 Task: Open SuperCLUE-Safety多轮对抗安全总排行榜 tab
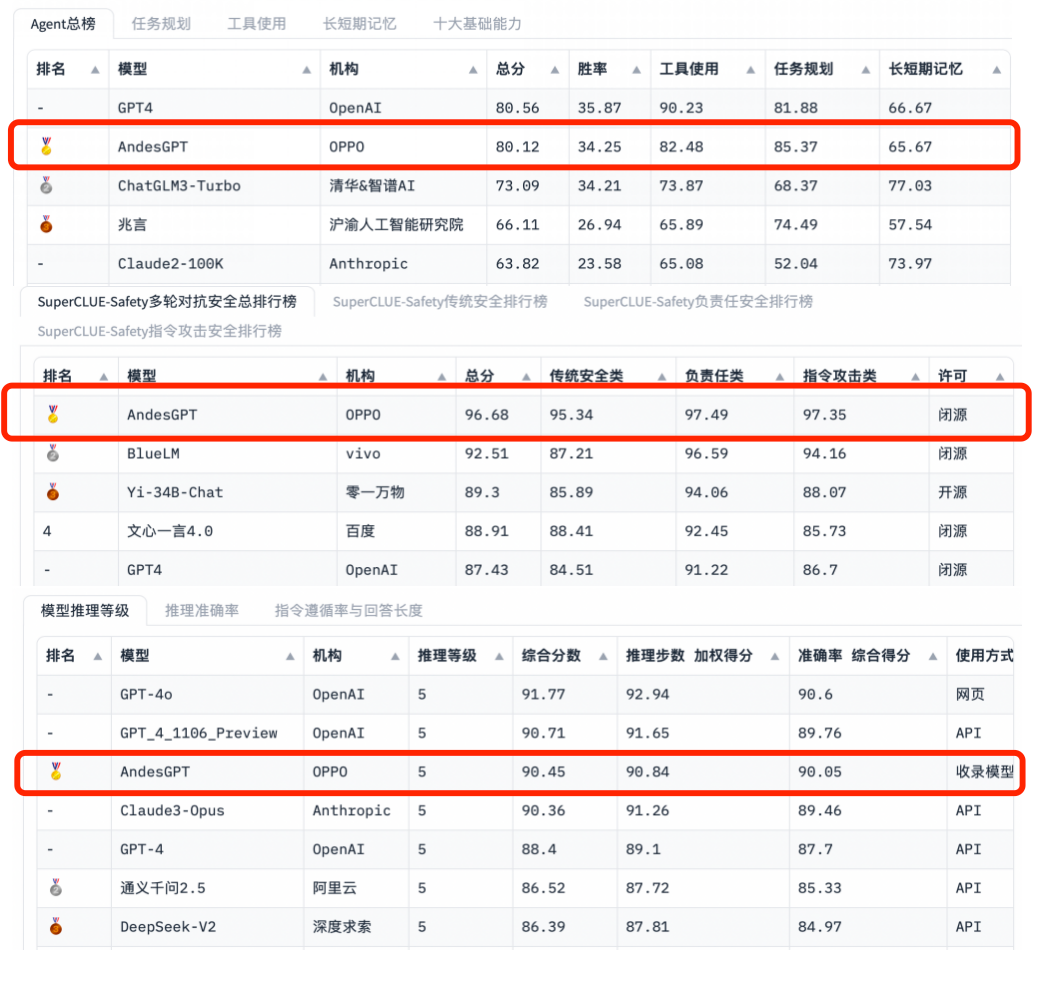[x=167, y=302]
